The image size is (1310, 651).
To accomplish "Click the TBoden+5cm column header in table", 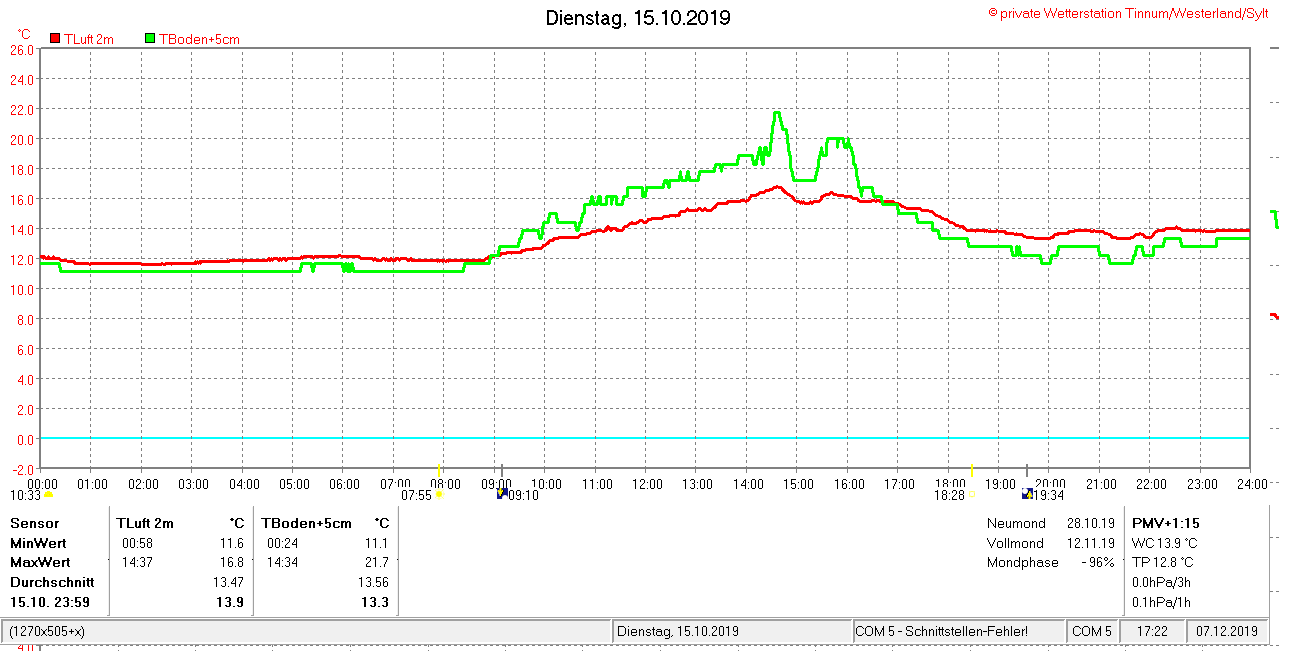I will (x=307, y=523).
